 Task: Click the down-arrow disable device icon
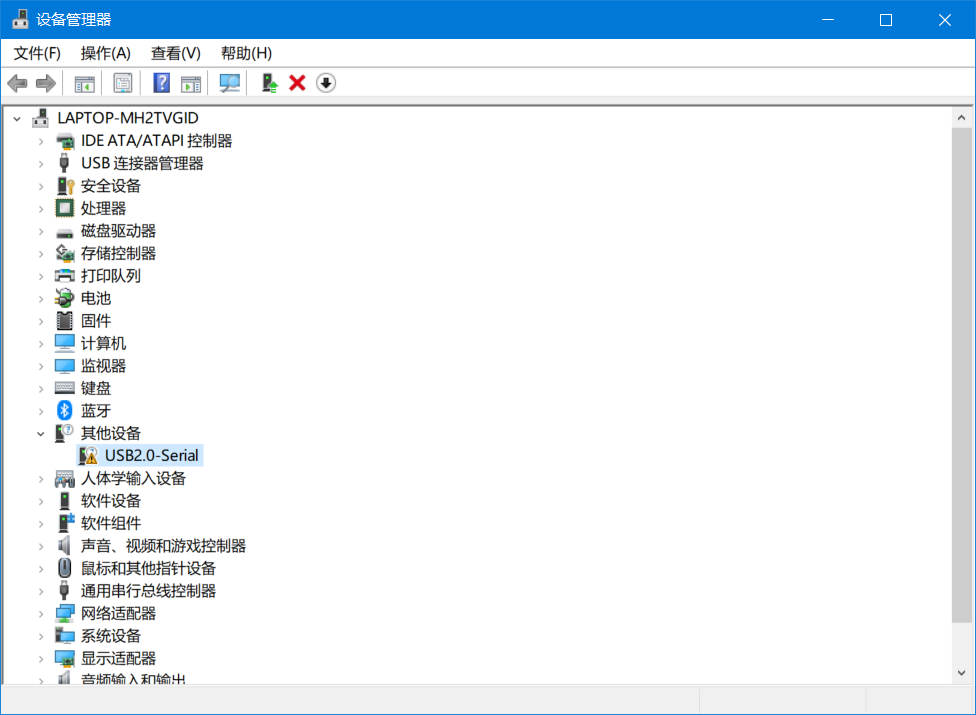[x=326, y=83]
